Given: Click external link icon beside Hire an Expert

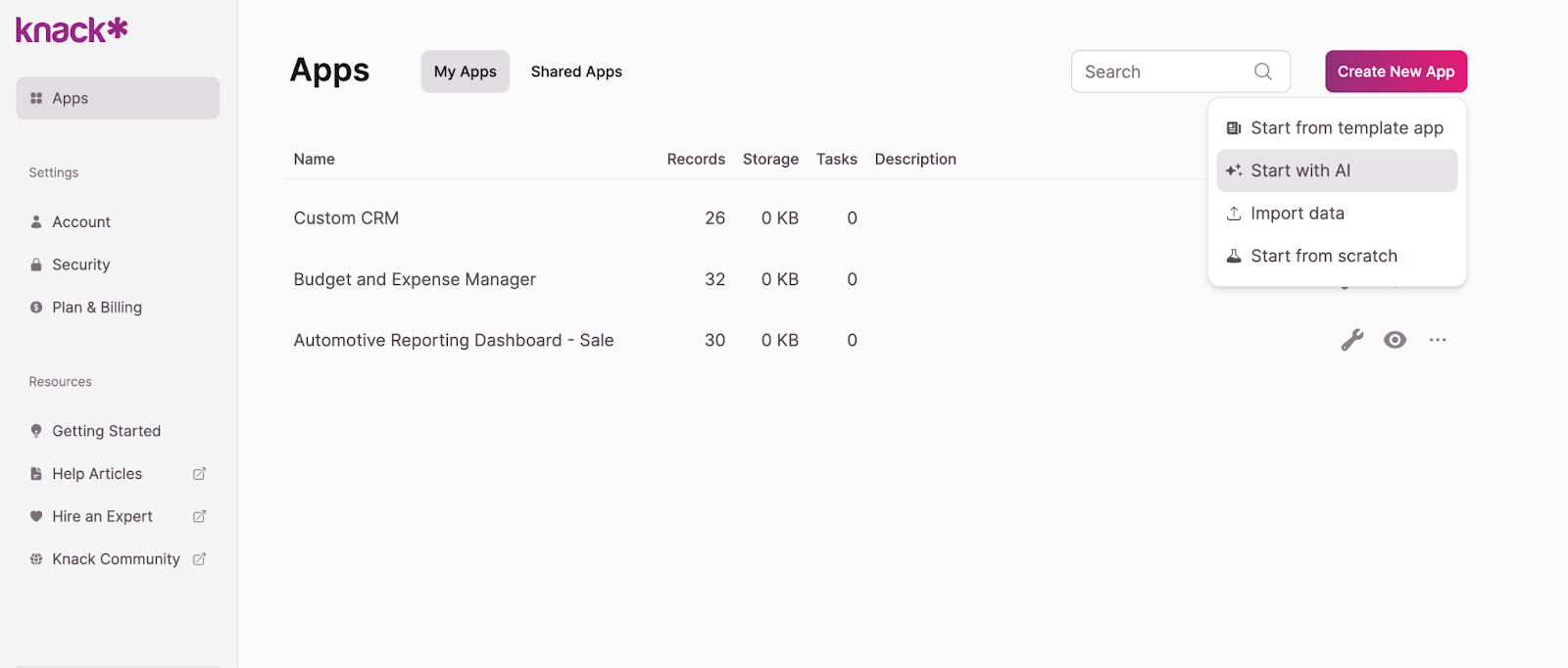Looking at the screenshot, I should coord(199,516).
